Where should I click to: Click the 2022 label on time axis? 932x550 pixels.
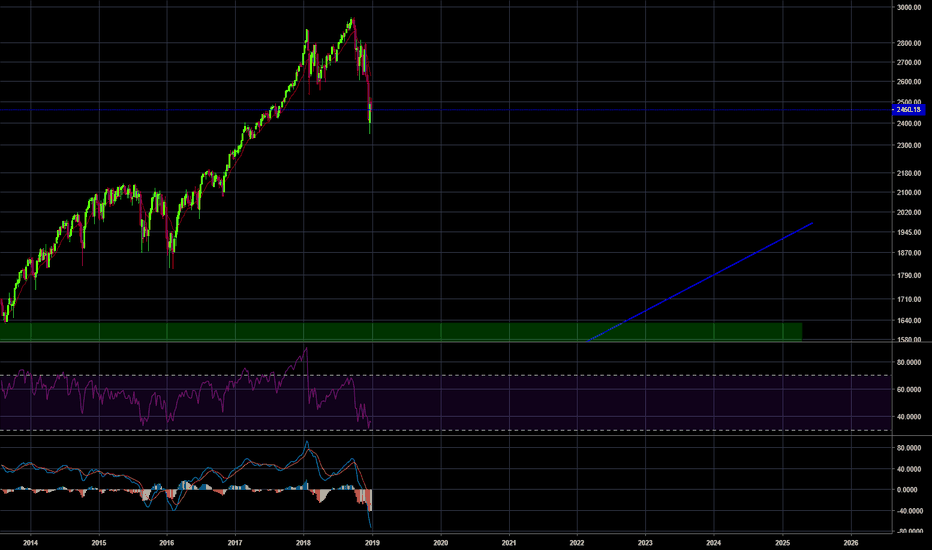[577, 543]
